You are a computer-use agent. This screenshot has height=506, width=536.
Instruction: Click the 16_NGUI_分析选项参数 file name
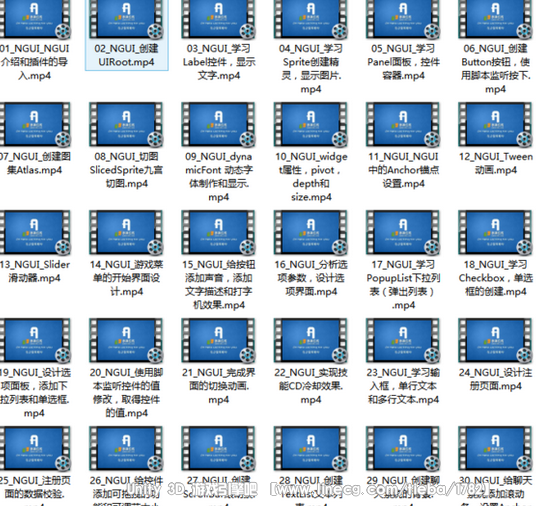311,278
